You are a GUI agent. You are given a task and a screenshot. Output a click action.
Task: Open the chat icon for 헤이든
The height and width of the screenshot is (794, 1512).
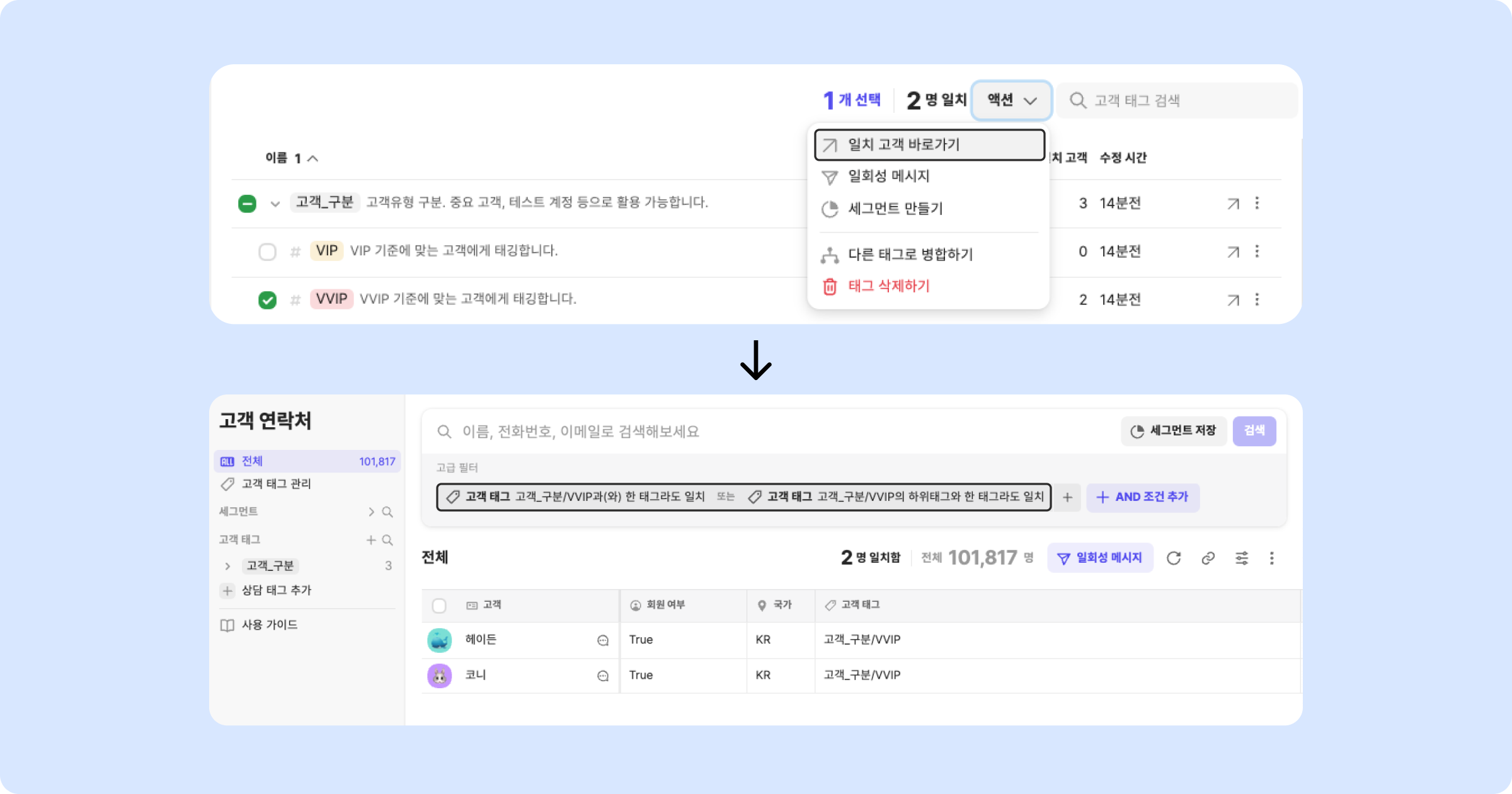[x=603, y=640]
